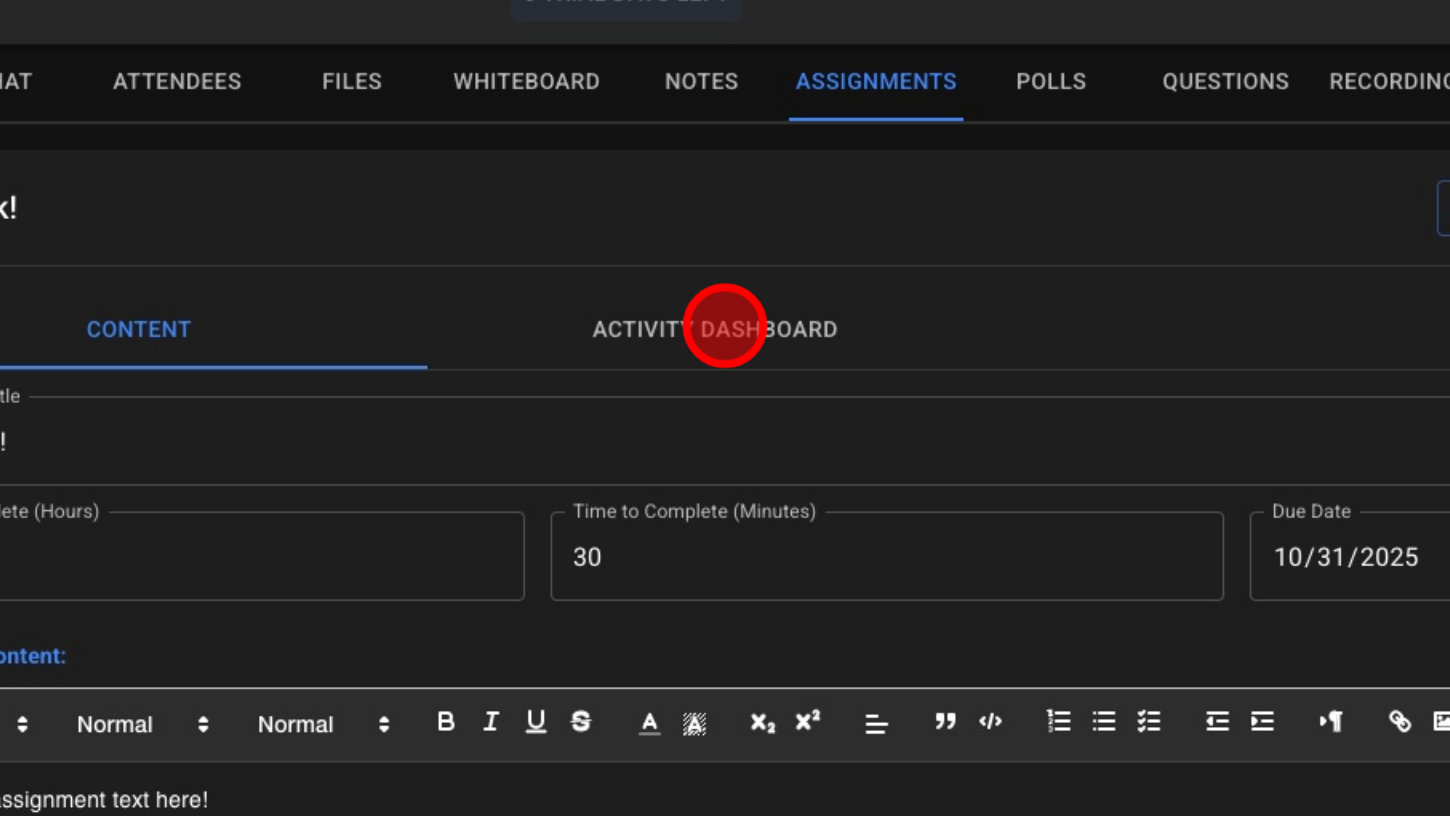Image resolution: width=1450 pixels, height=816 pixels.
Task: Open the text alignment dropdown
Action: pos(876,724)
